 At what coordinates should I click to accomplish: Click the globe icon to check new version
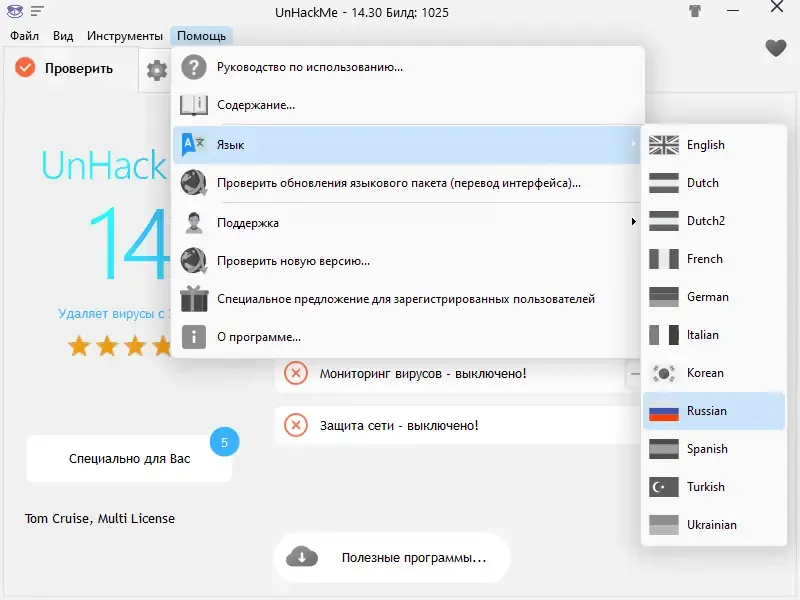[x=194, y=260]
